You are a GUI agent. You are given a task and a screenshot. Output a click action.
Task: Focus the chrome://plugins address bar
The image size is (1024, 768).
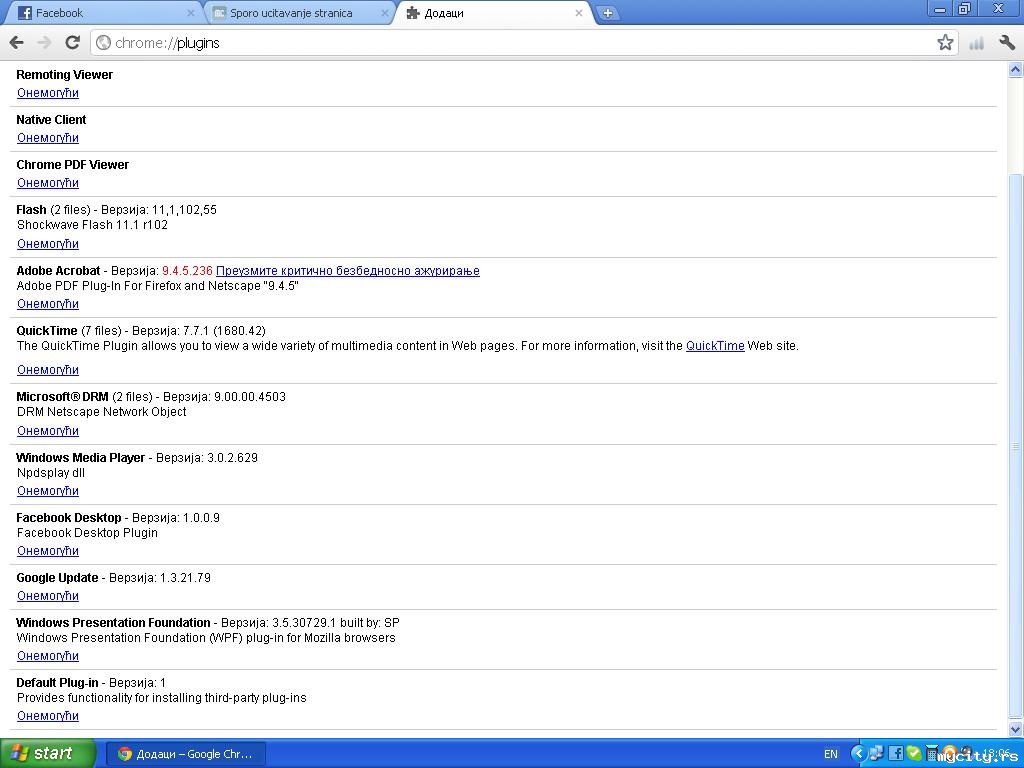coord(516,43)
